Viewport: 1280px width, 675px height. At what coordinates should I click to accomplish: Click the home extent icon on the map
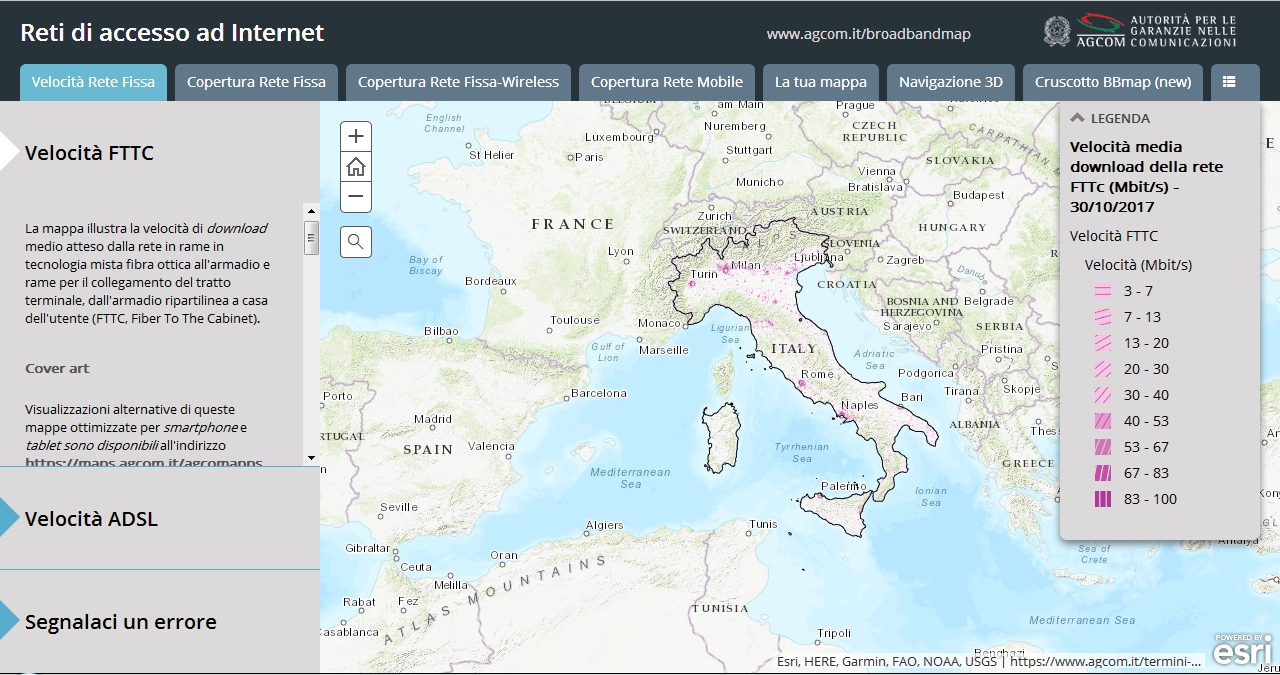(355, 168)
